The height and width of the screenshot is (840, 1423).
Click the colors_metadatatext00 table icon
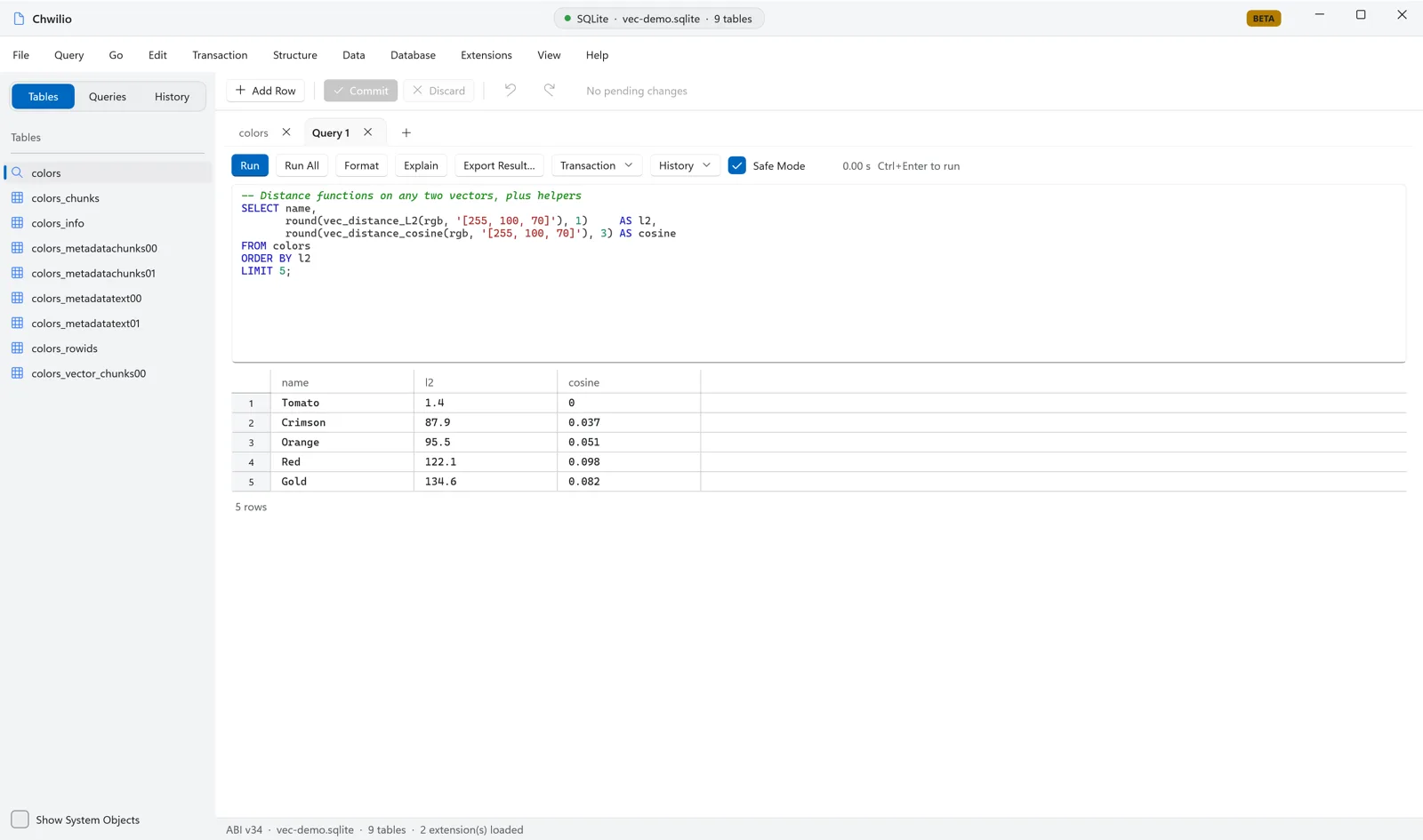17,298
